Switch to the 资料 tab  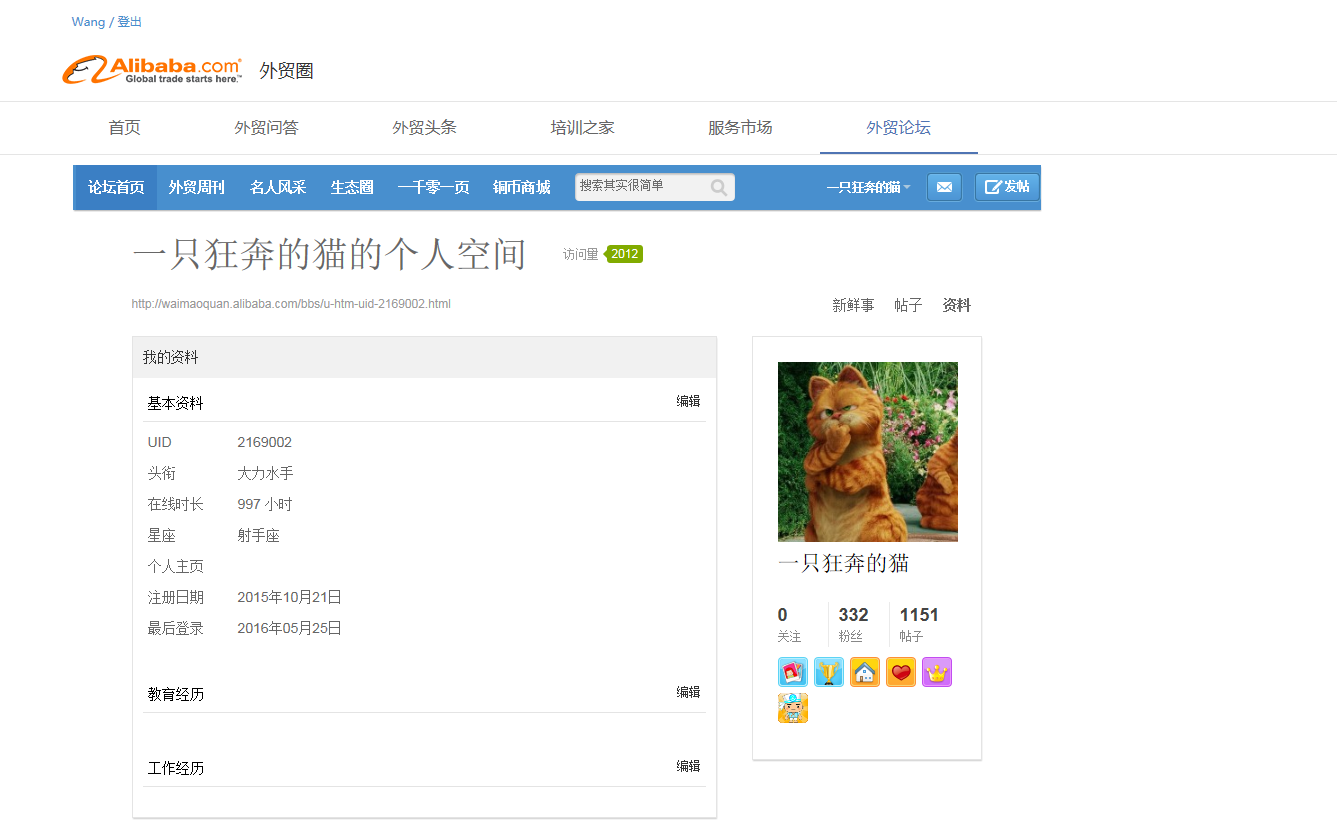(957, 306)
